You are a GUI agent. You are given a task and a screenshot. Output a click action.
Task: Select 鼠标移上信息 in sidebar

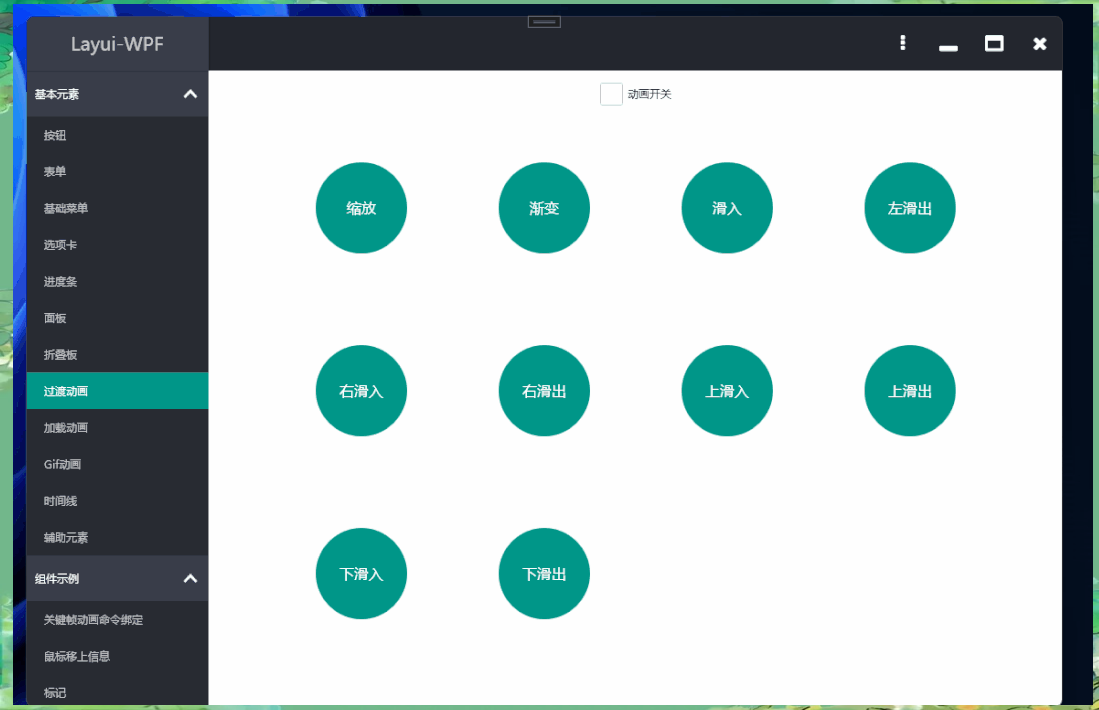coord(118,656)
